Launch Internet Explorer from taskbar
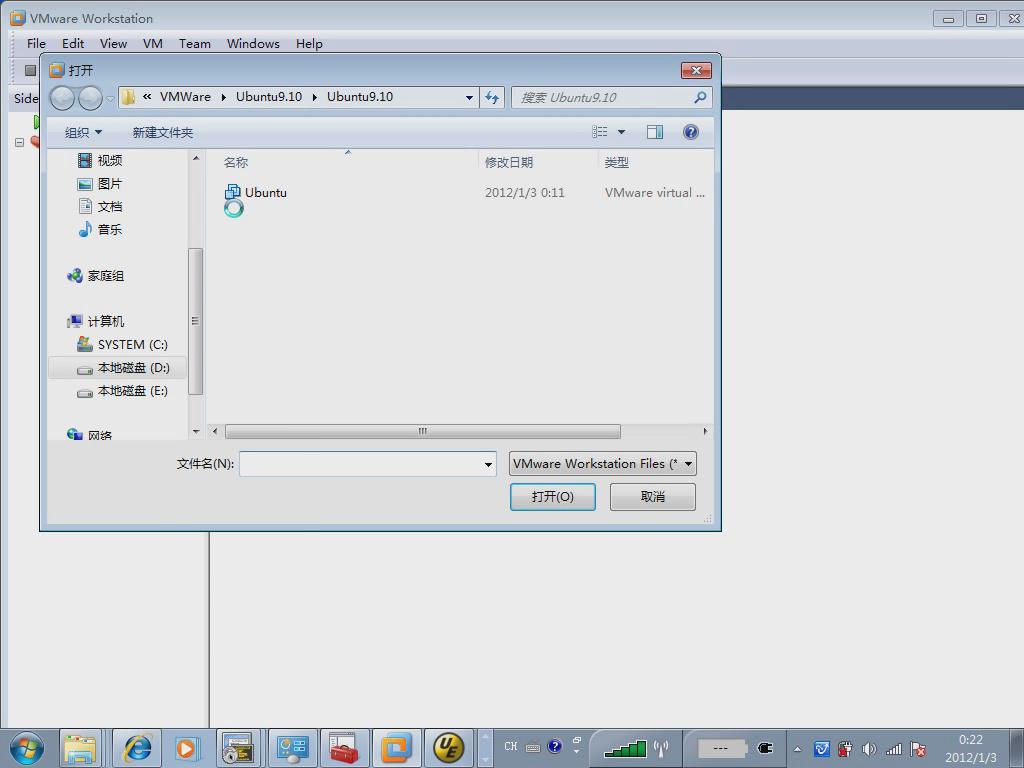Image resolution: width=1024 pixels, height=768 pixels. coord(137,748)
